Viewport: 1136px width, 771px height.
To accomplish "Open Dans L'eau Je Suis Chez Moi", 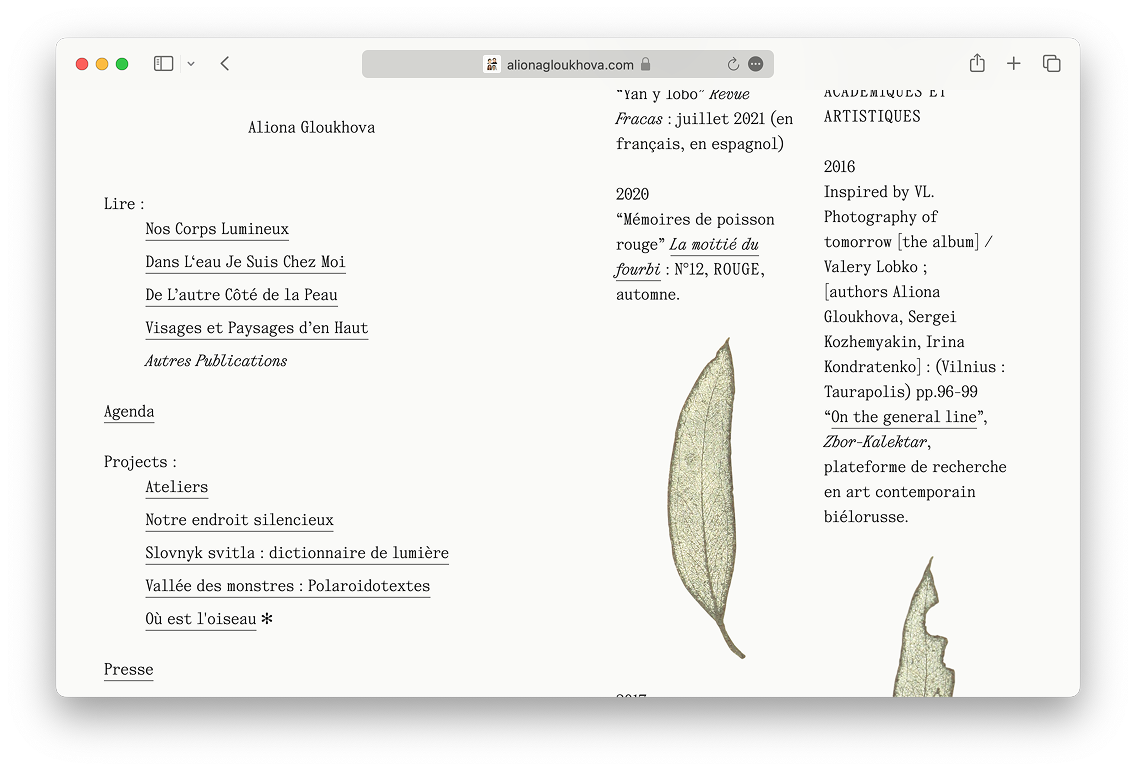I will (x=245, y=262).
